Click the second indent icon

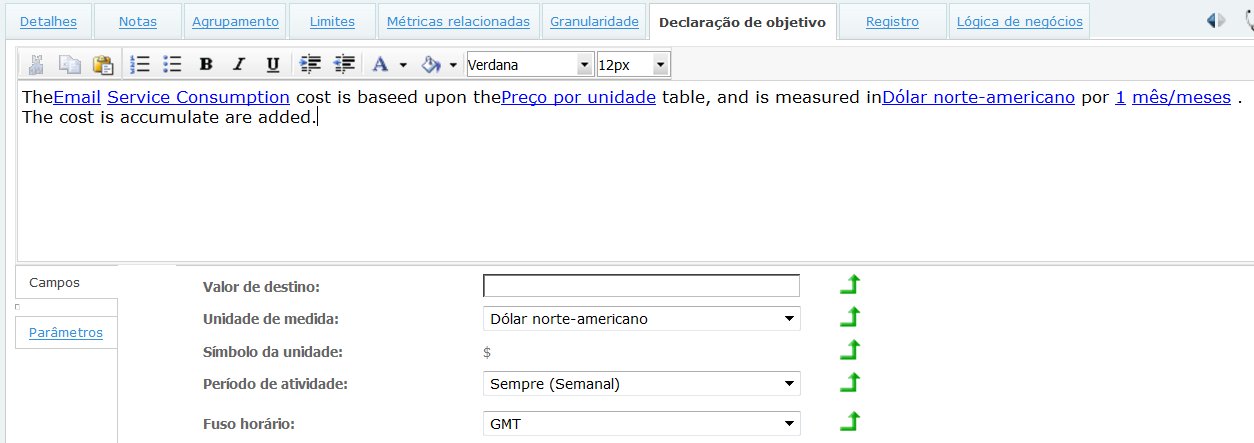click(344, 65)
